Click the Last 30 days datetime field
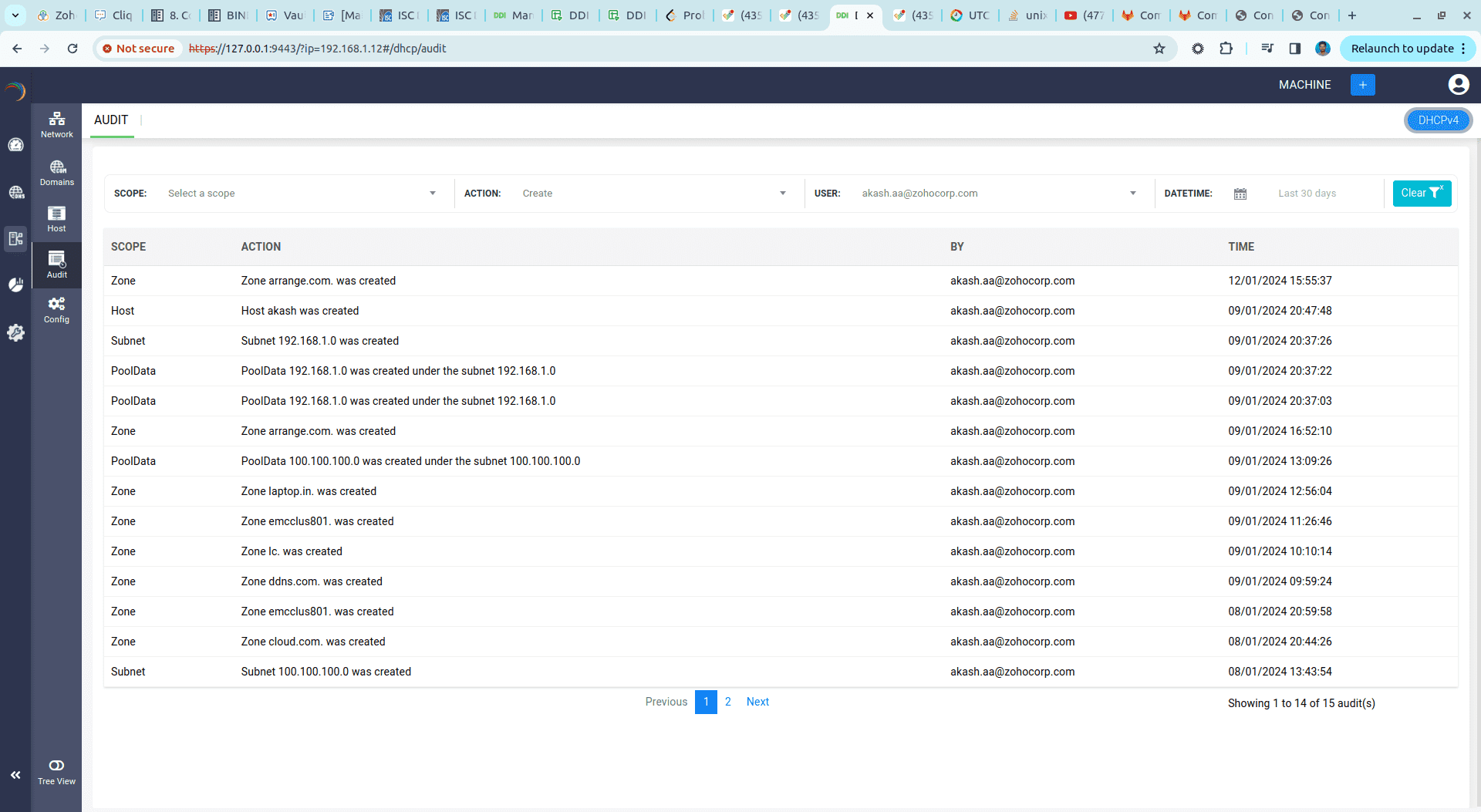Screen dimensions: 1481x812 click(1307, 194)
